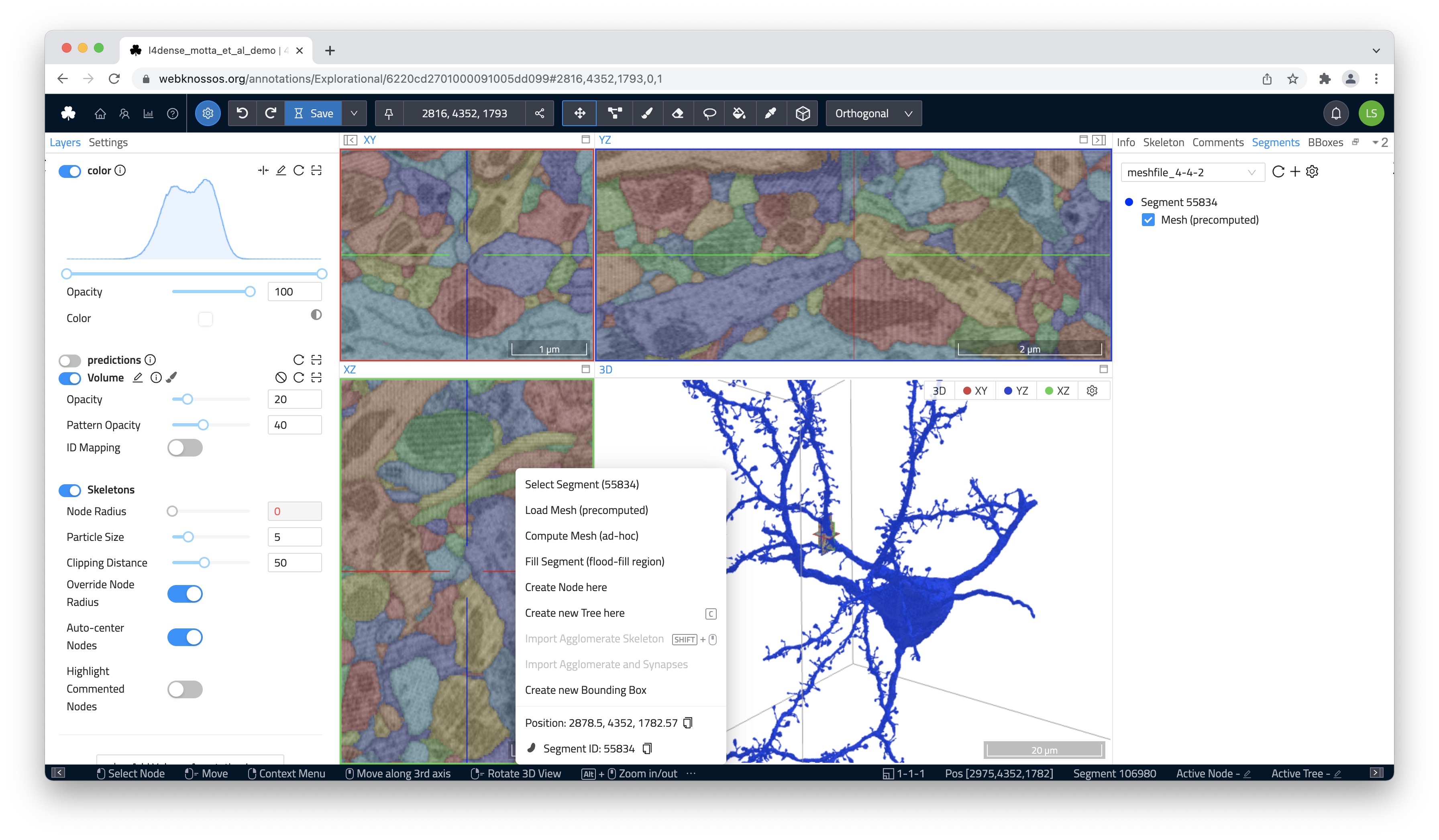Switch 3D viewport to XY view
The image size is (1439, 840).
click(x=975, y=391)
